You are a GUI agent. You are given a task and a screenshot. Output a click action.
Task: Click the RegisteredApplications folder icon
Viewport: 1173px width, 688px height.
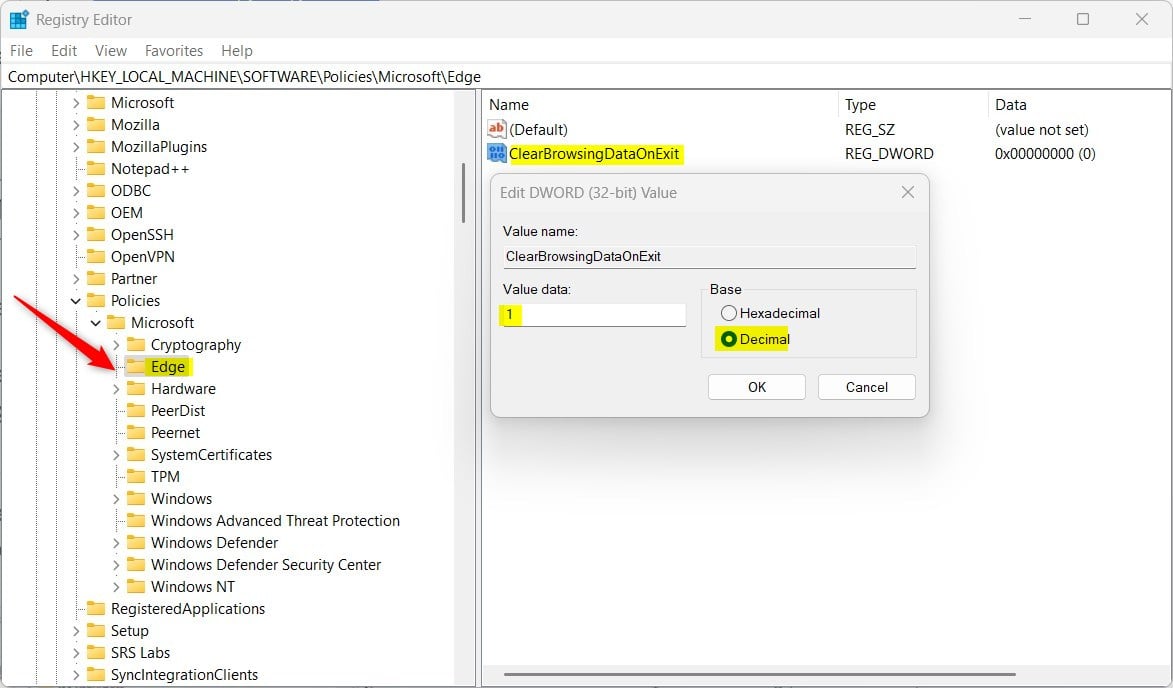[96, 609]
